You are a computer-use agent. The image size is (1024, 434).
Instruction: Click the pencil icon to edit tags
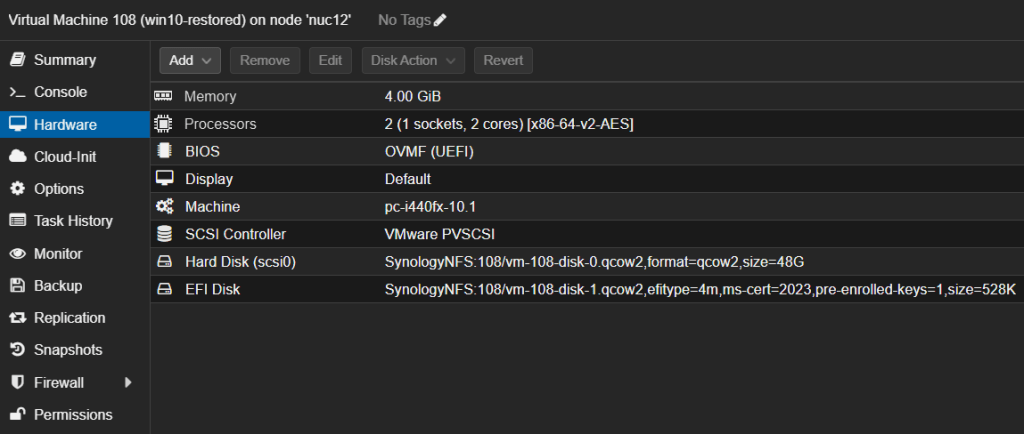tap(440, 20)
